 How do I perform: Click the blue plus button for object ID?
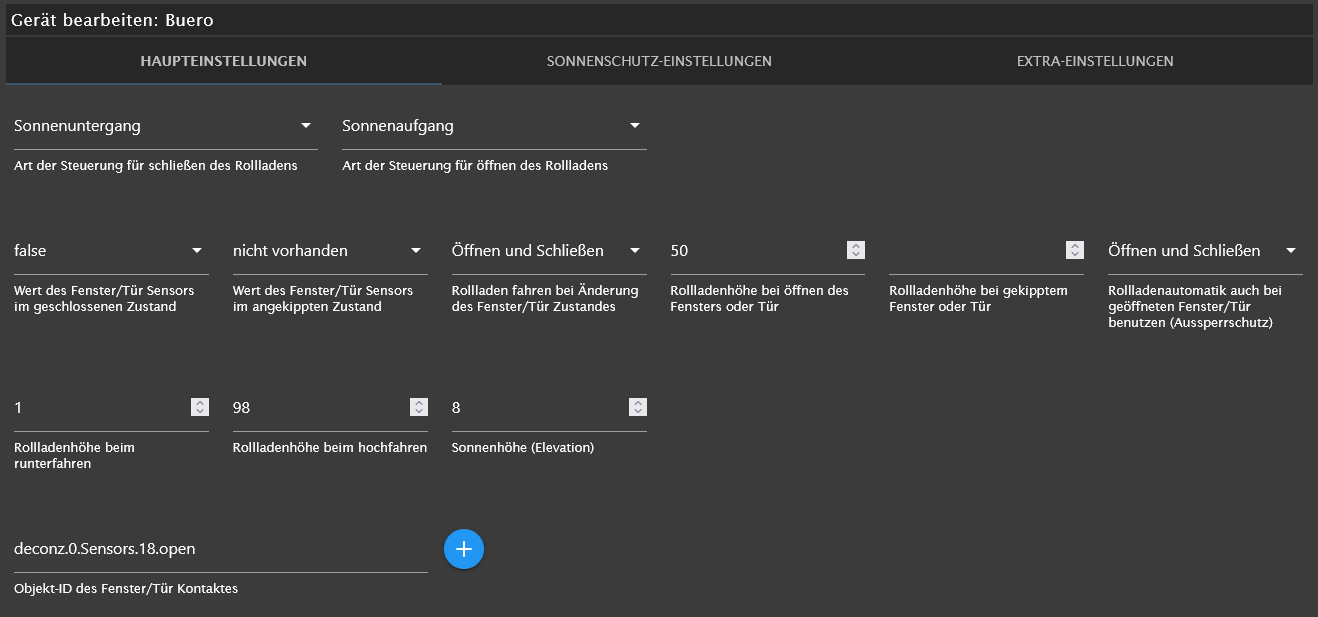[x=464, y=549]
